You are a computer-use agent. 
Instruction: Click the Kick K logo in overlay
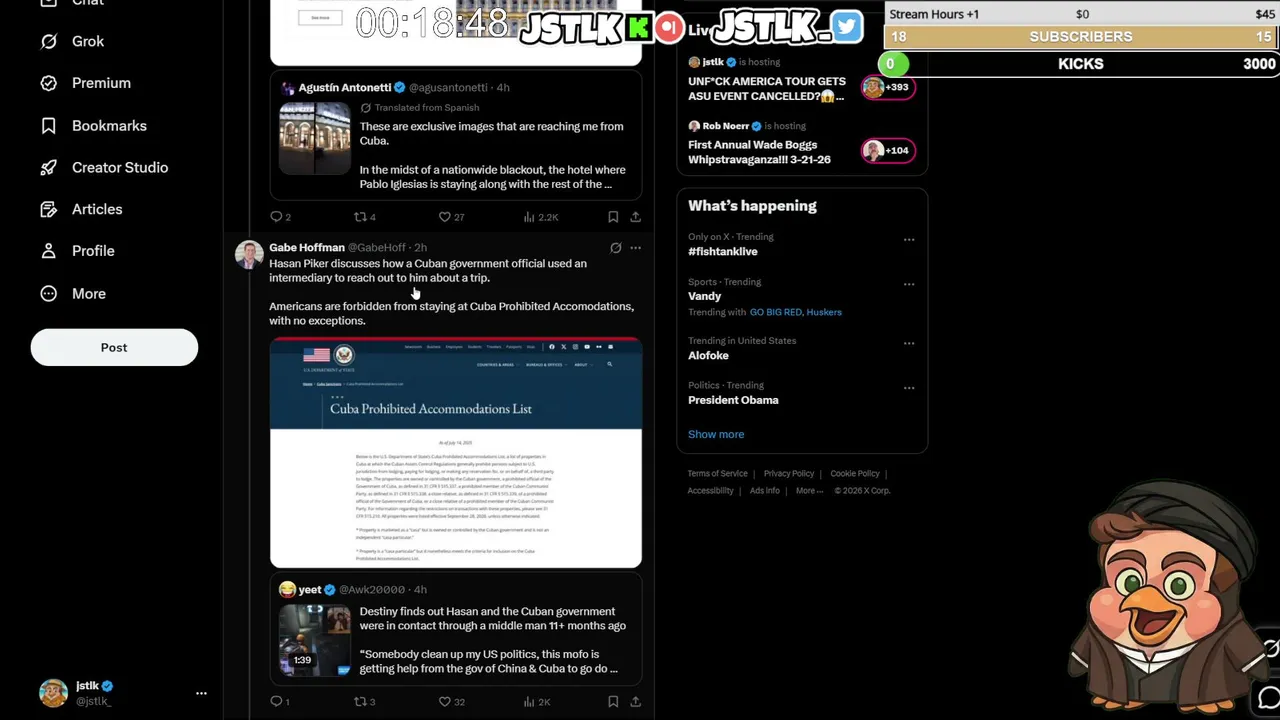coord(638,27)
